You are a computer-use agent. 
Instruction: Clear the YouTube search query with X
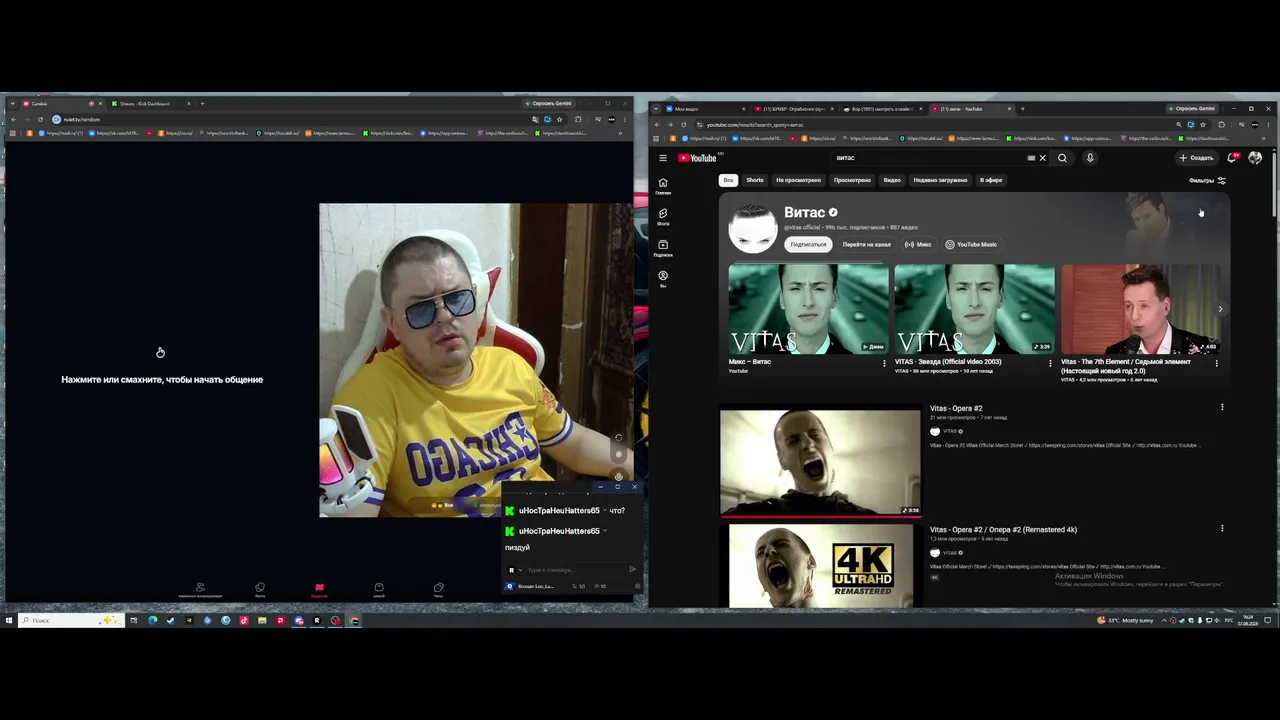(1042, 158)
